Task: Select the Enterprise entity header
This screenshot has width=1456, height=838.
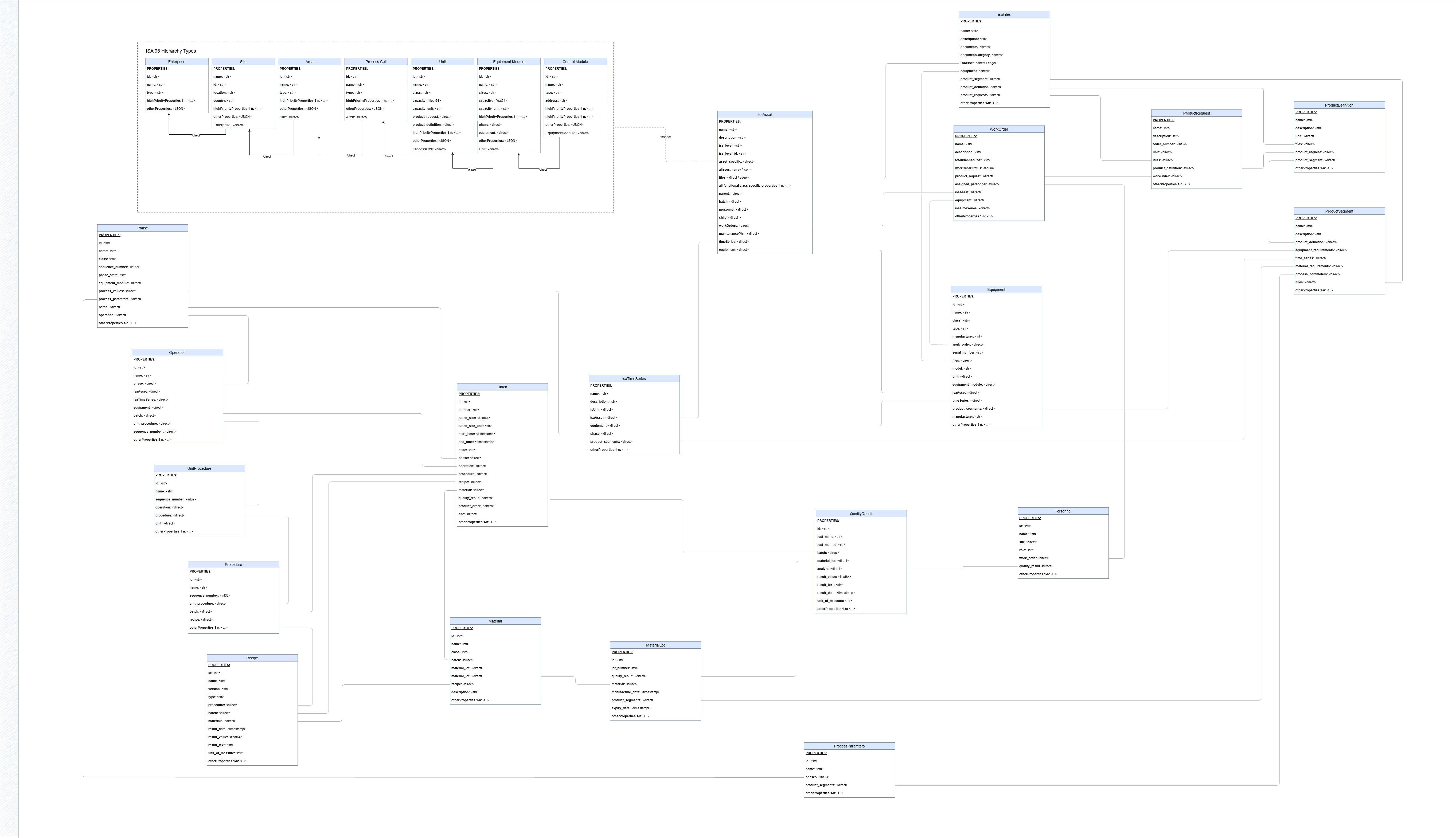Action: pyautogui.click(x=177, y=62)
